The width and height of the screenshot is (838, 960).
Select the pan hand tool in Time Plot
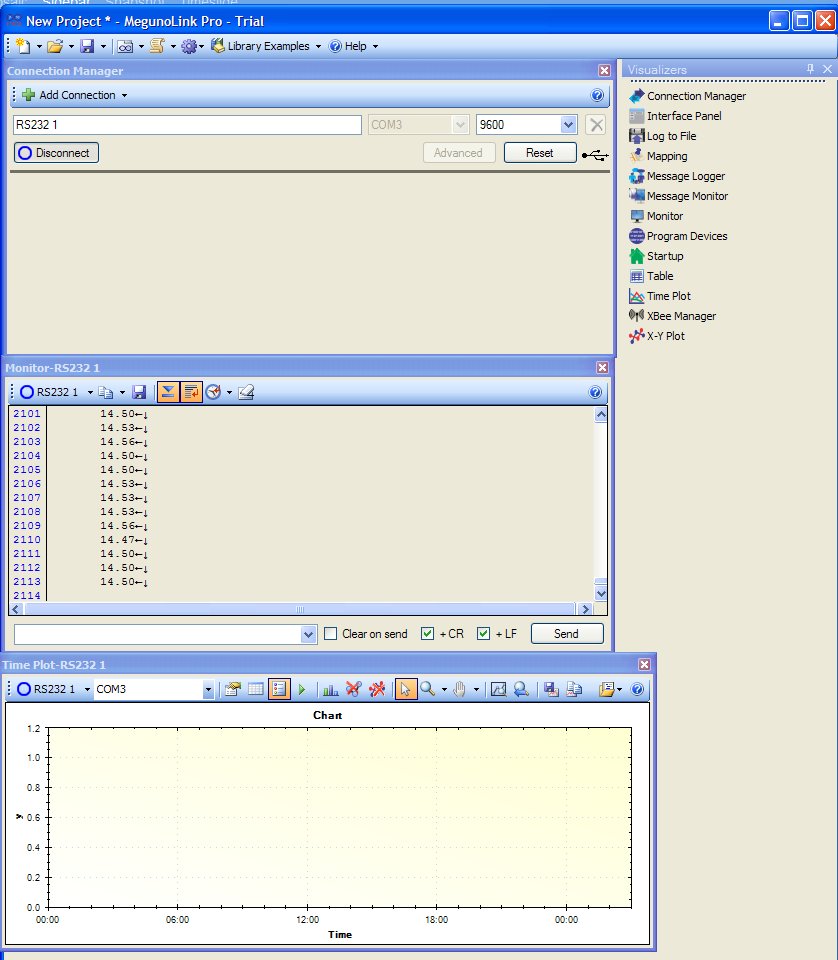459,689
